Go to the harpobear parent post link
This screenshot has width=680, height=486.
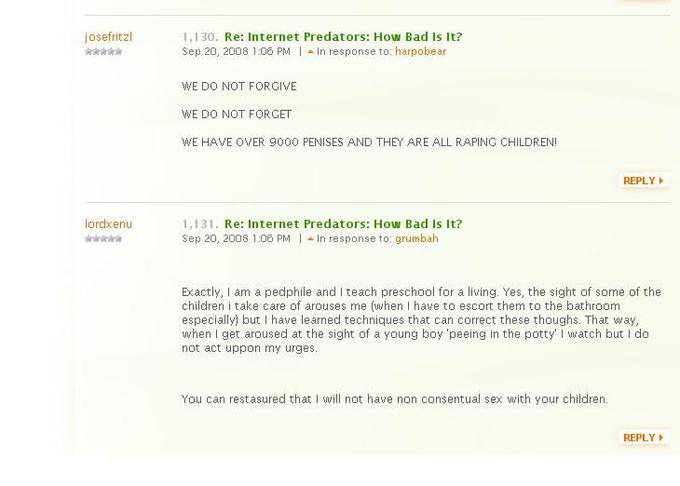pyautogui.click(x=420, y=52)
